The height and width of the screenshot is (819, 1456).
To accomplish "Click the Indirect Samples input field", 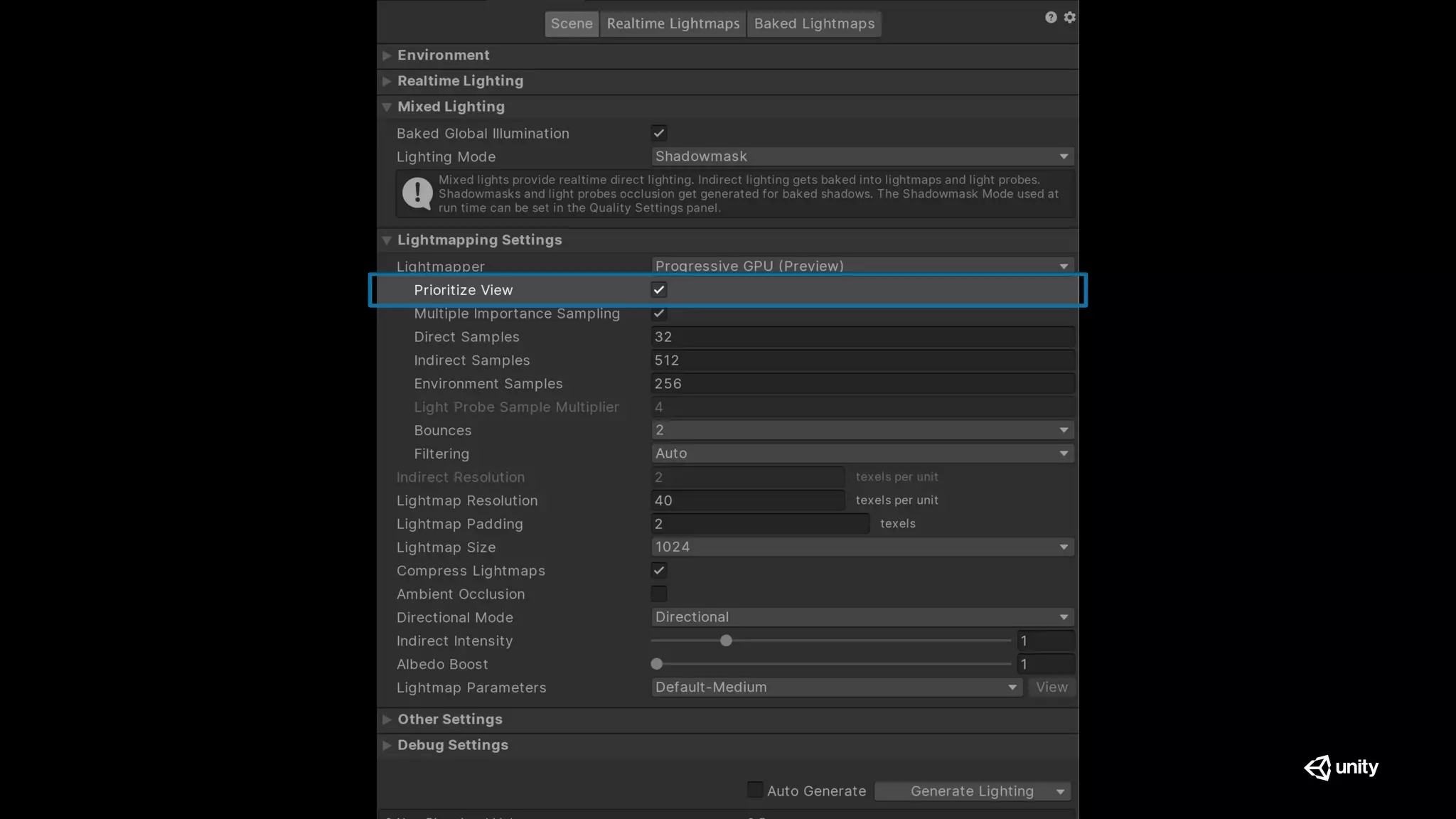I will [862, 360].
